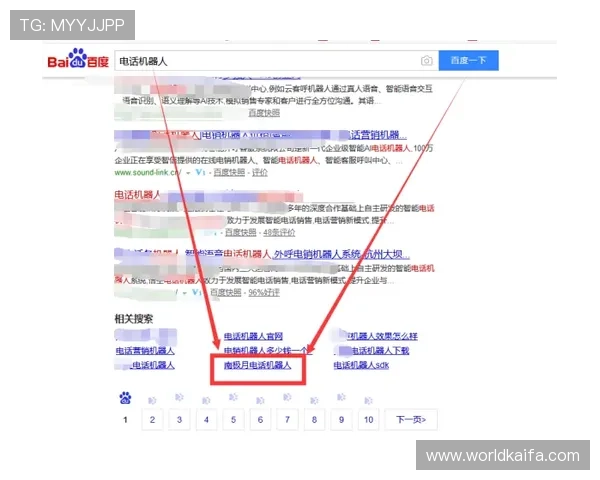Open 百度快照 beside www.sound-link.cn
Image resolution: width=600 pixels, height=480 pixels.
[x=229, y=172]
